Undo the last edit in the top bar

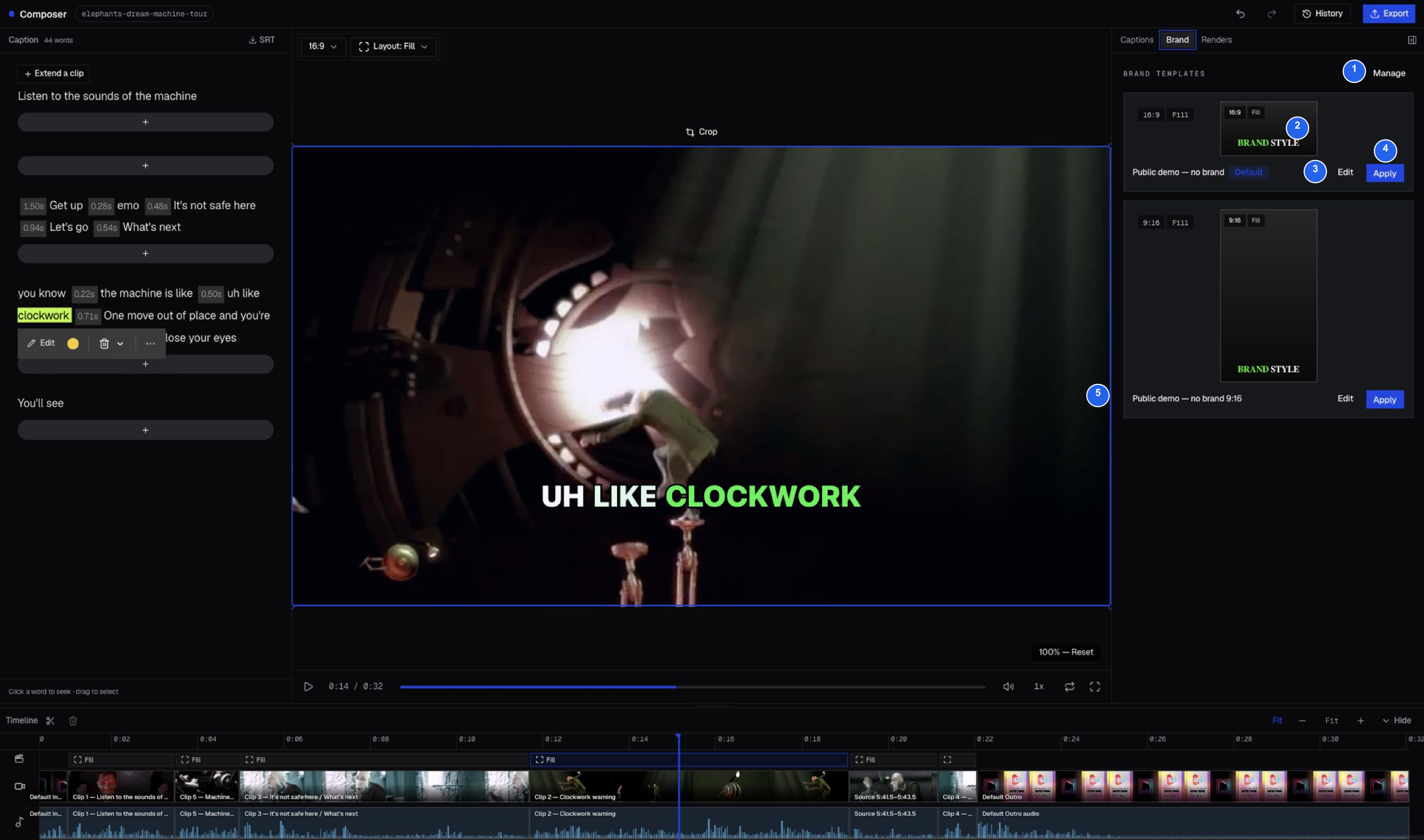pyautogui.click(x=1240, y=13)
